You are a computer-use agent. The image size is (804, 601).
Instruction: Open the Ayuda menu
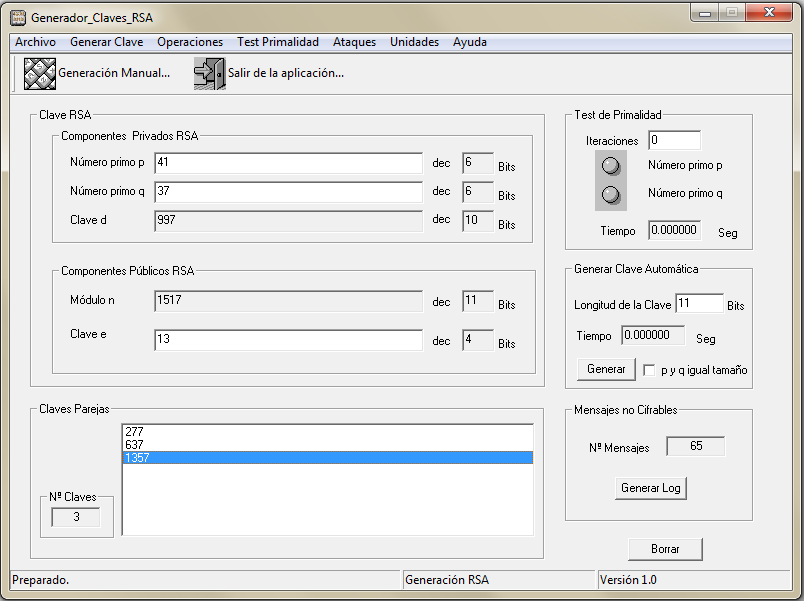pyautogui.click(x=470, y=42)
